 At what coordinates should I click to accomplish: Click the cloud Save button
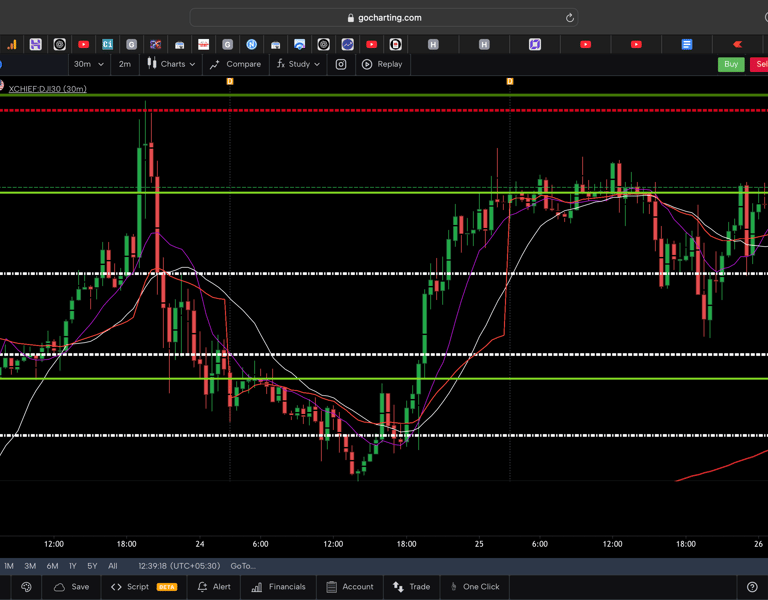72,587
